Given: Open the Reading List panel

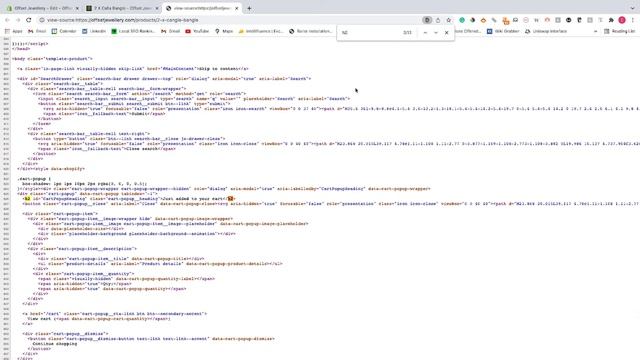Looking at the screenshot, I should [x=620, y=31].
